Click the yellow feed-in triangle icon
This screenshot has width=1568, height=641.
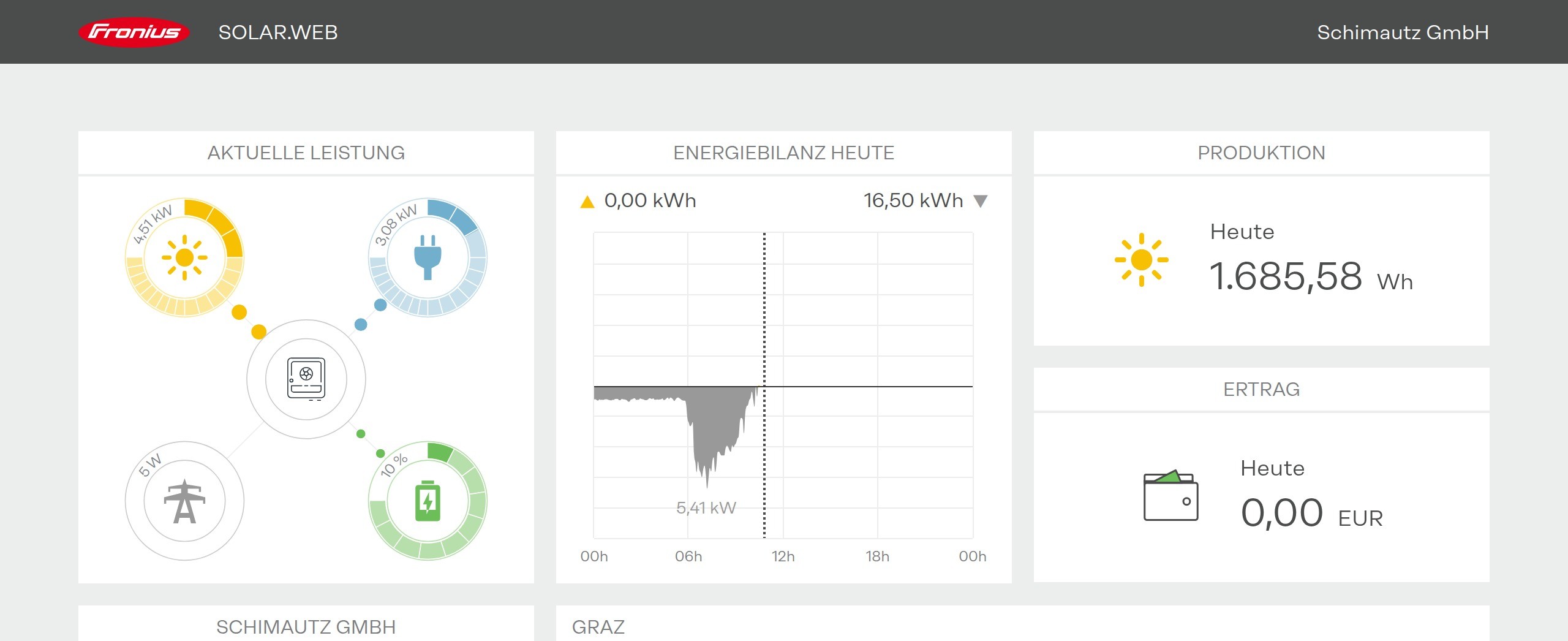[x=587, y=202]
